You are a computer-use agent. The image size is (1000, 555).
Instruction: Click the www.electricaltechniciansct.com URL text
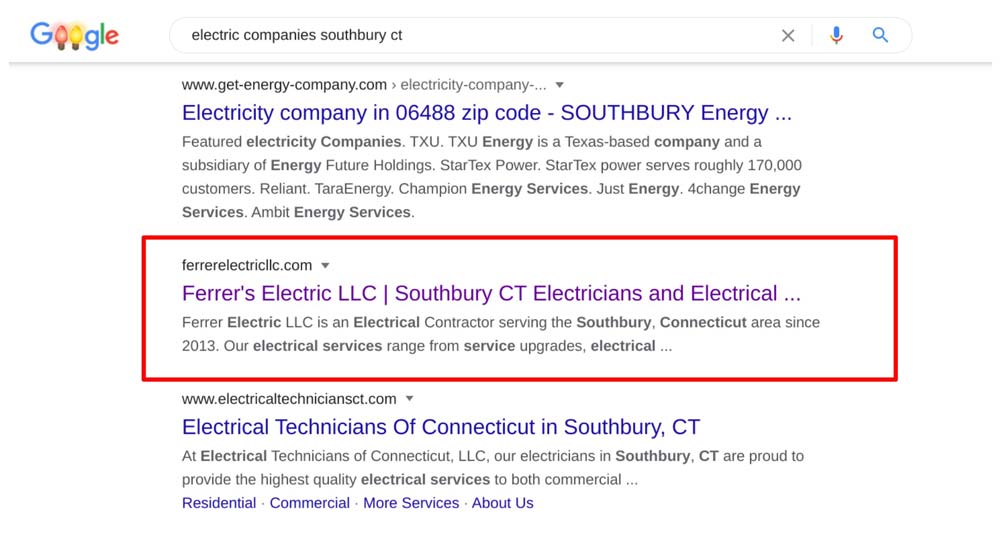[289, 399]
